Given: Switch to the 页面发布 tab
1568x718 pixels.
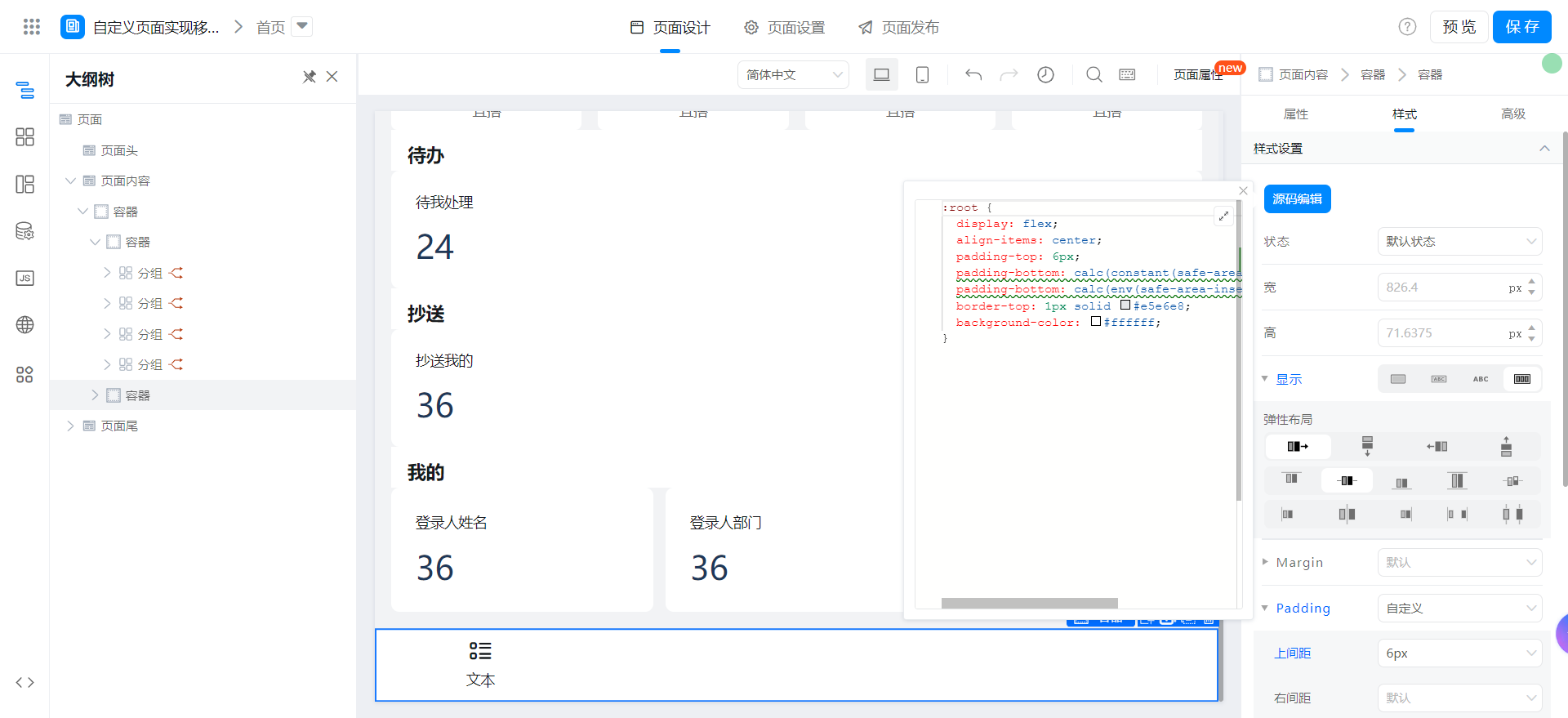Looking at the screenshot, I should [898, 28].
